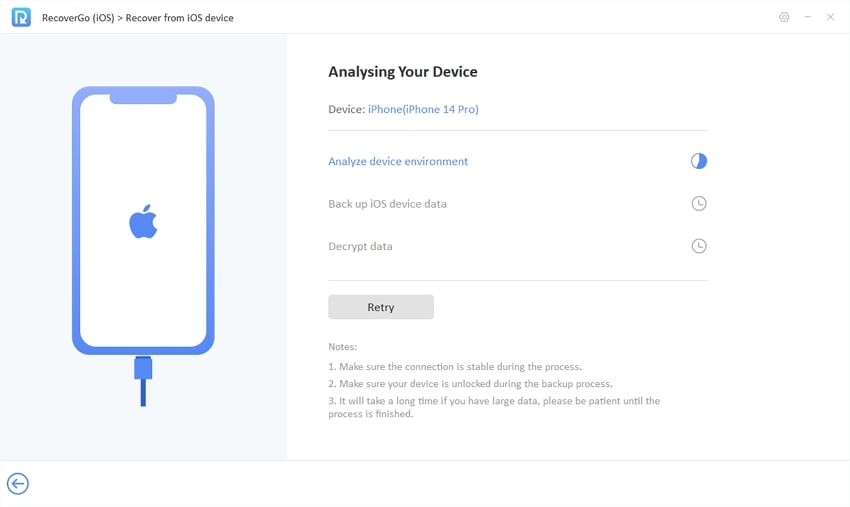The width and height of the screenshot is (850, 507).
Task: Select the Analyze device environment step
Action: (x=398, y=161)
